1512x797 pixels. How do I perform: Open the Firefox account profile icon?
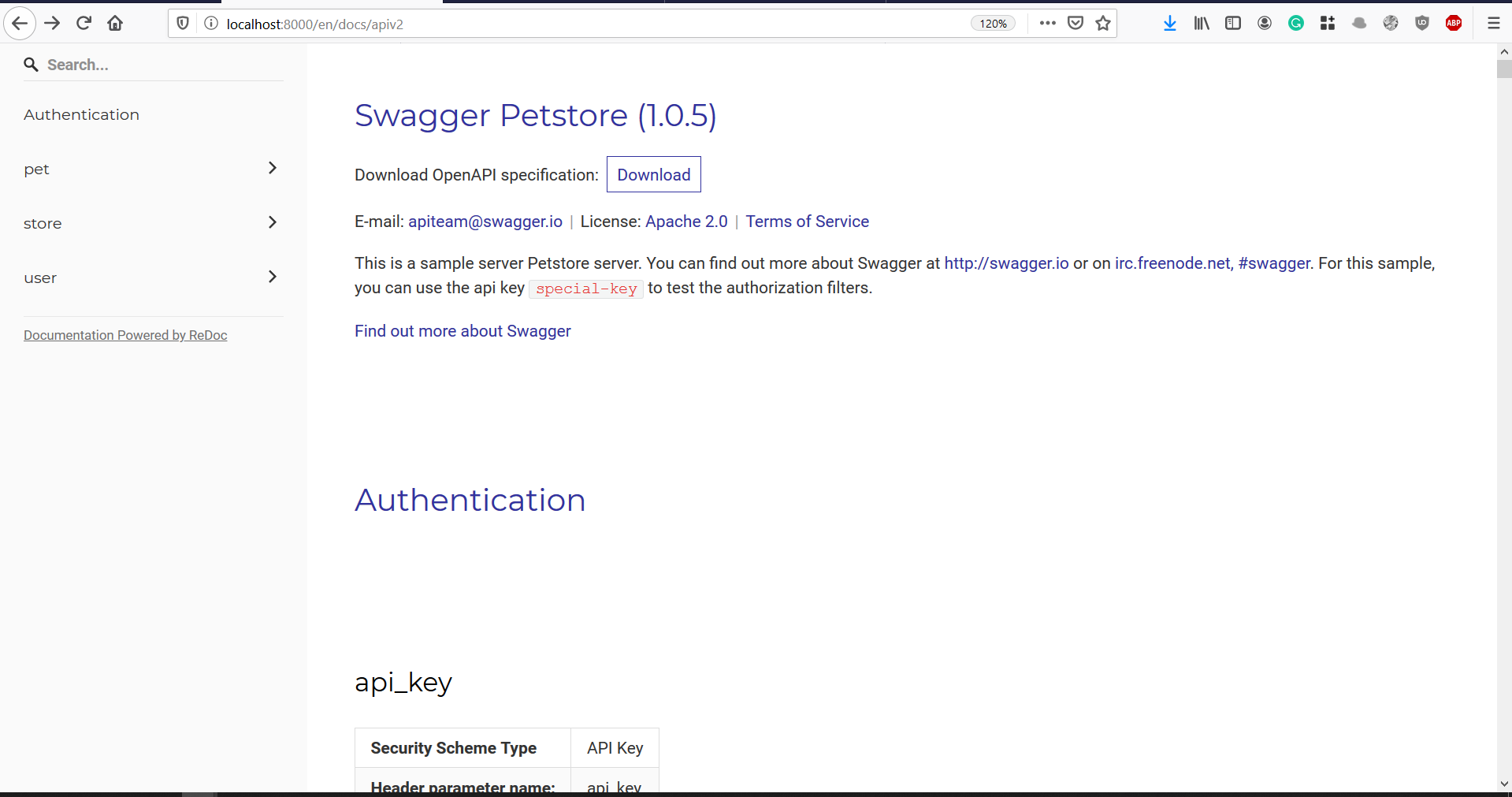[x=1265, y=23]
